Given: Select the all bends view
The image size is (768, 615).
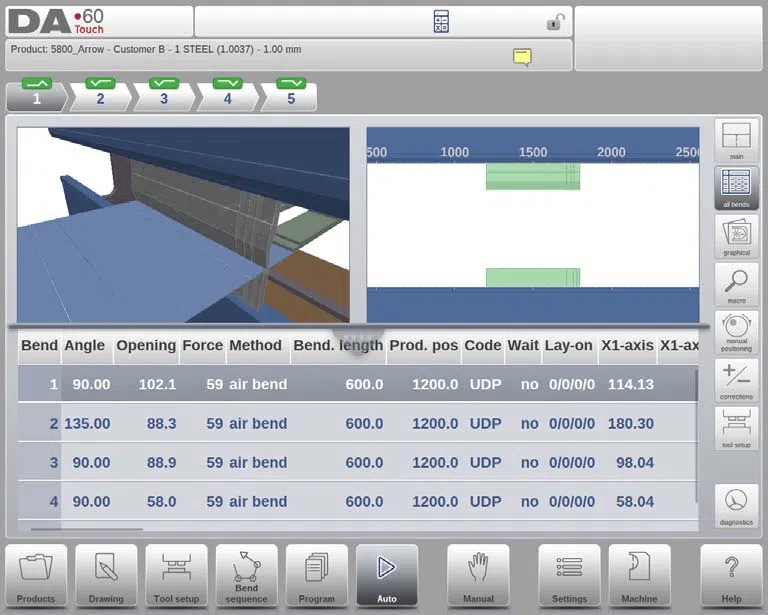Looking at the screenshot, I should coord(736,188).
